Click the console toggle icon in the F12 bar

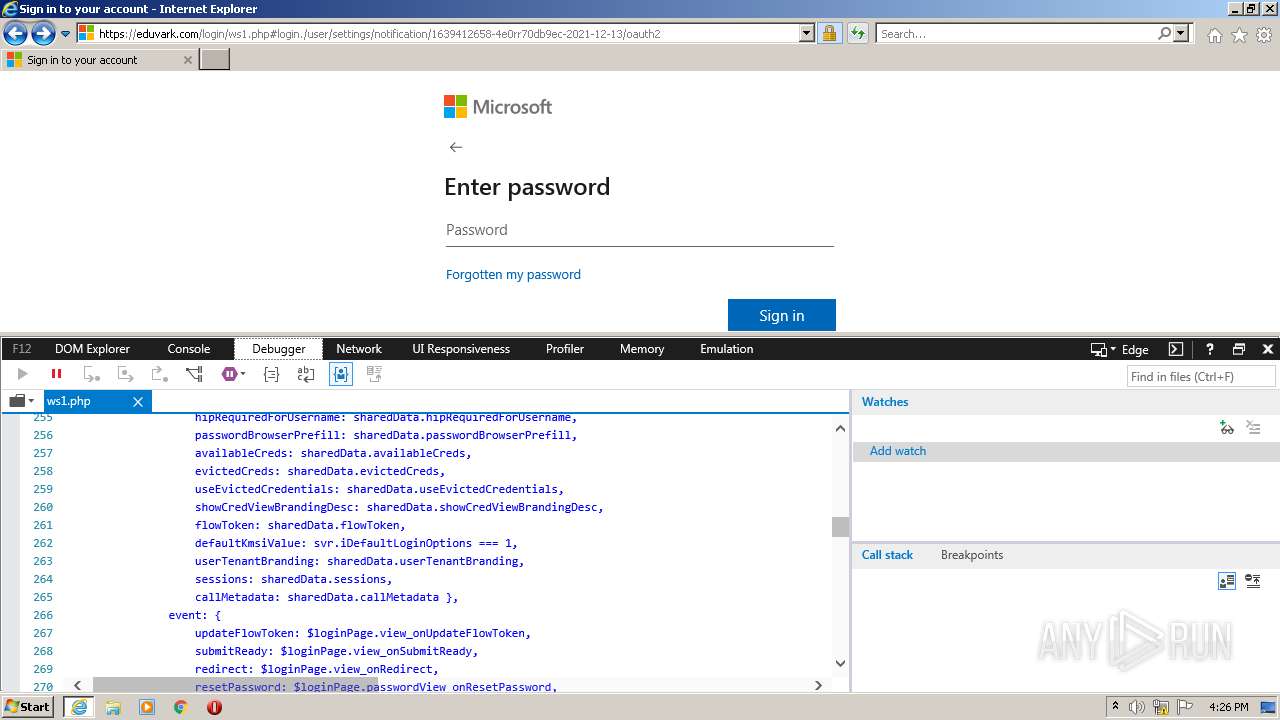coord(1176,349)
